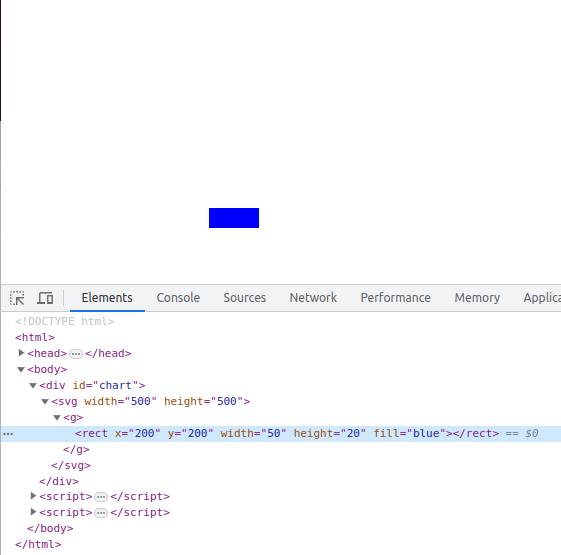
Task: Open the Sources tab
Action: point(245,298)
